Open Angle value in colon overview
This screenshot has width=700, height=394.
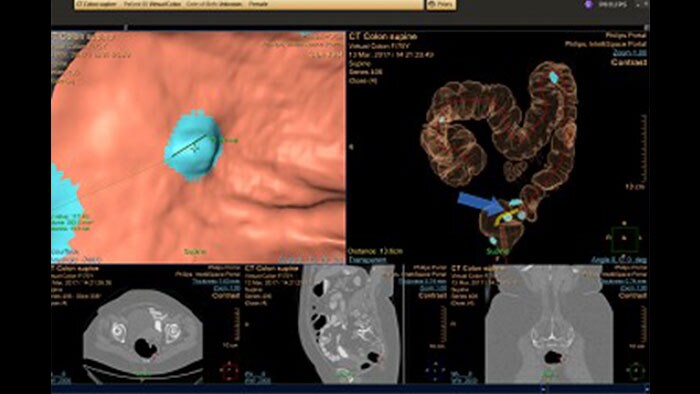click(618, 259)
